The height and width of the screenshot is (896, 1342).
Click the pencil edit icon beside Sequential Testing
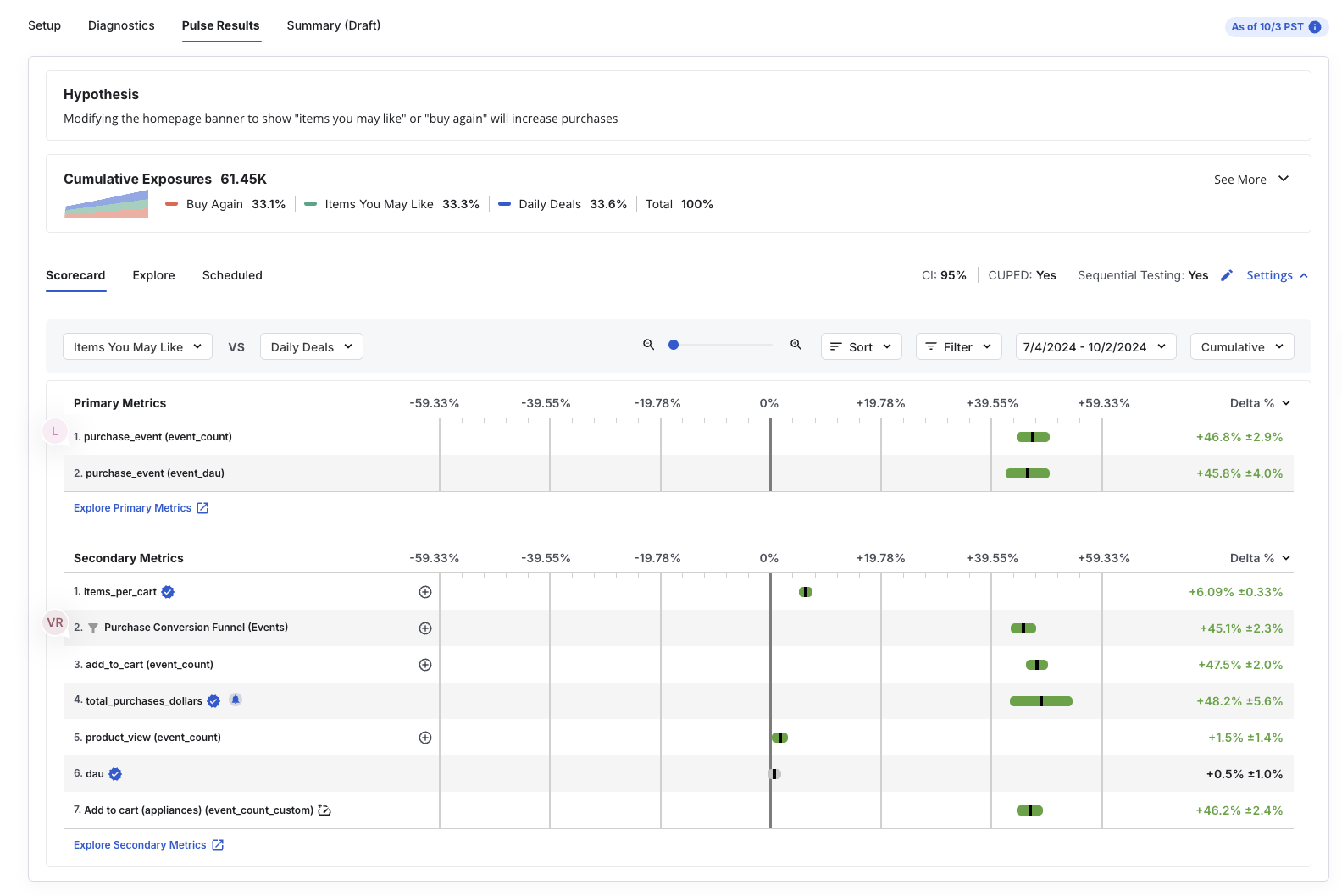click(1226, 275)
